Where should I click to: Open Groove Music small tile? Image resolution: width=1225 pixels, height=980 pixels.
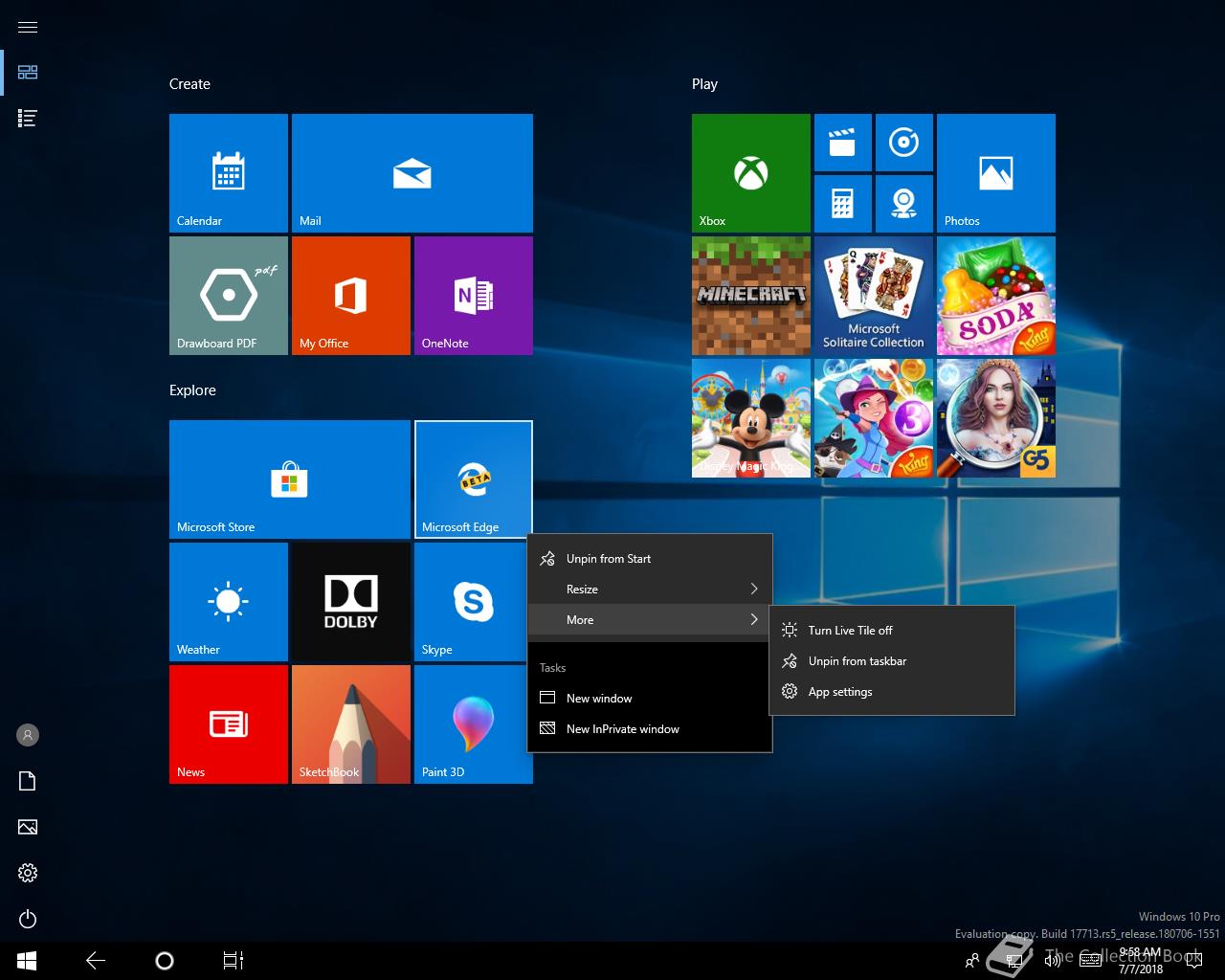pos(903,143)
